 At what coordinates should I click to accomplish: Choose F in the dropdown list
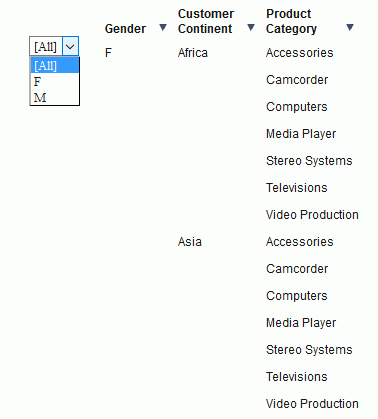55,81
